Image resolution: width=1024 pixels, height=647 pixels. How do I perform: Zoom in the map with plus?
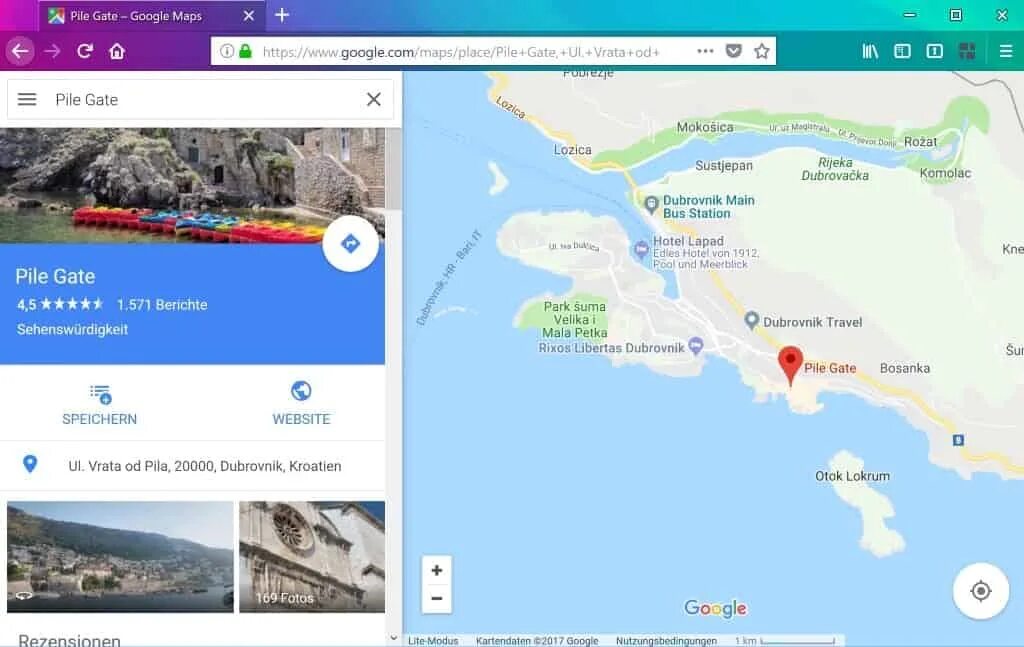pos(437,570)
